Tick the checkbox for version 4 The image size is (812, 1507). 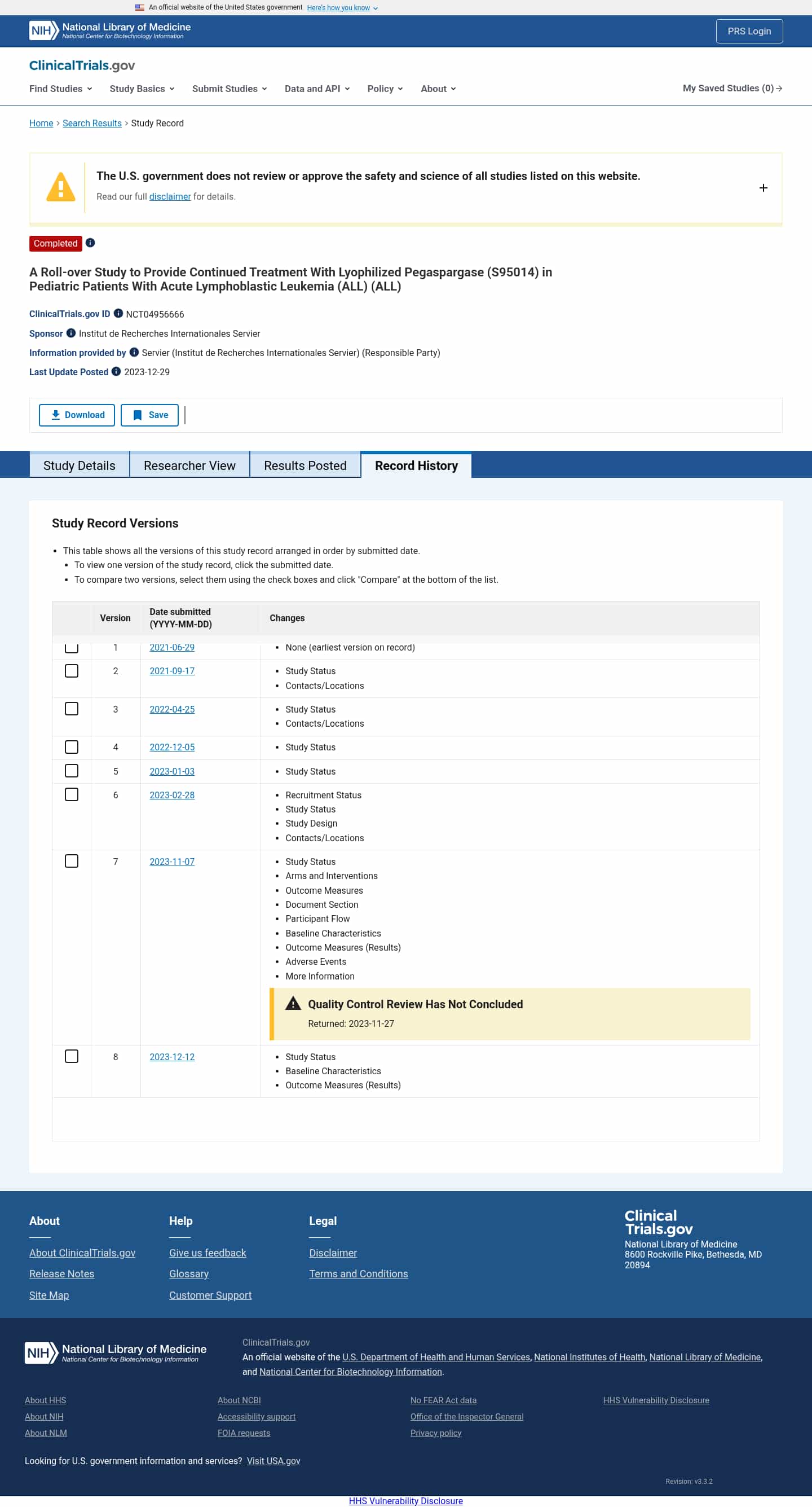(71, 747)
